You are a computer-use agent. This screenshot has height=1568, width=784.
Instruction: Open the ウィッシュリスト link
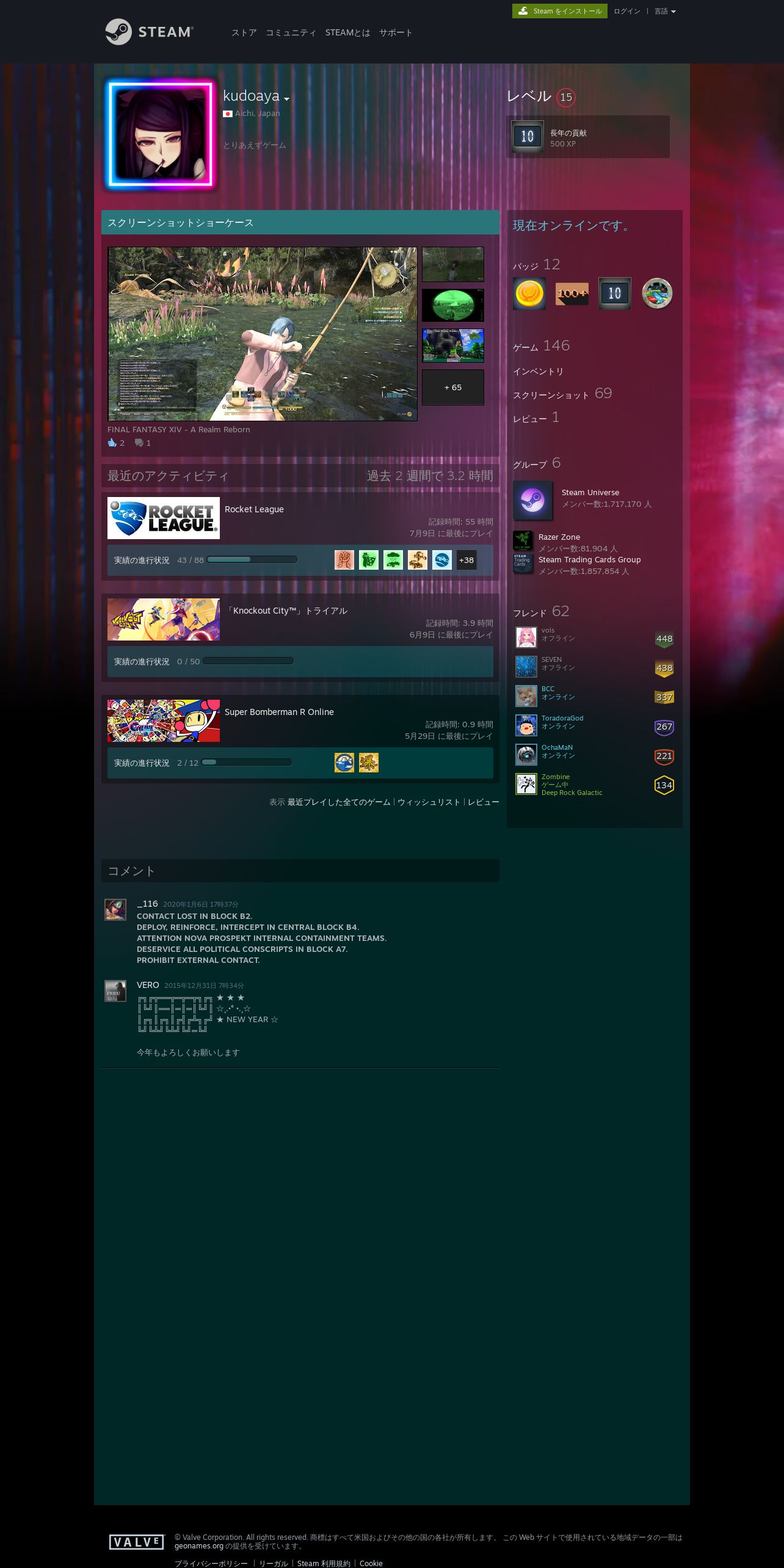pos(429,802)
